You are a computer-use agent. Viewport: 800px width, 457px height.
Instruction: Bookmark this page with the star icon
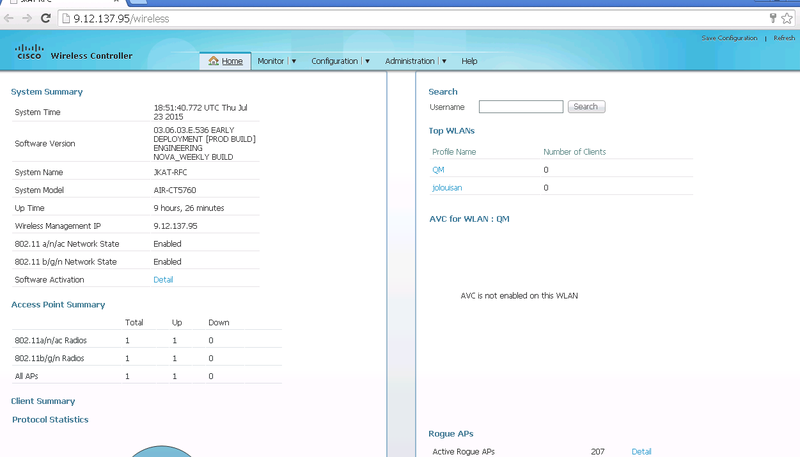787,18
